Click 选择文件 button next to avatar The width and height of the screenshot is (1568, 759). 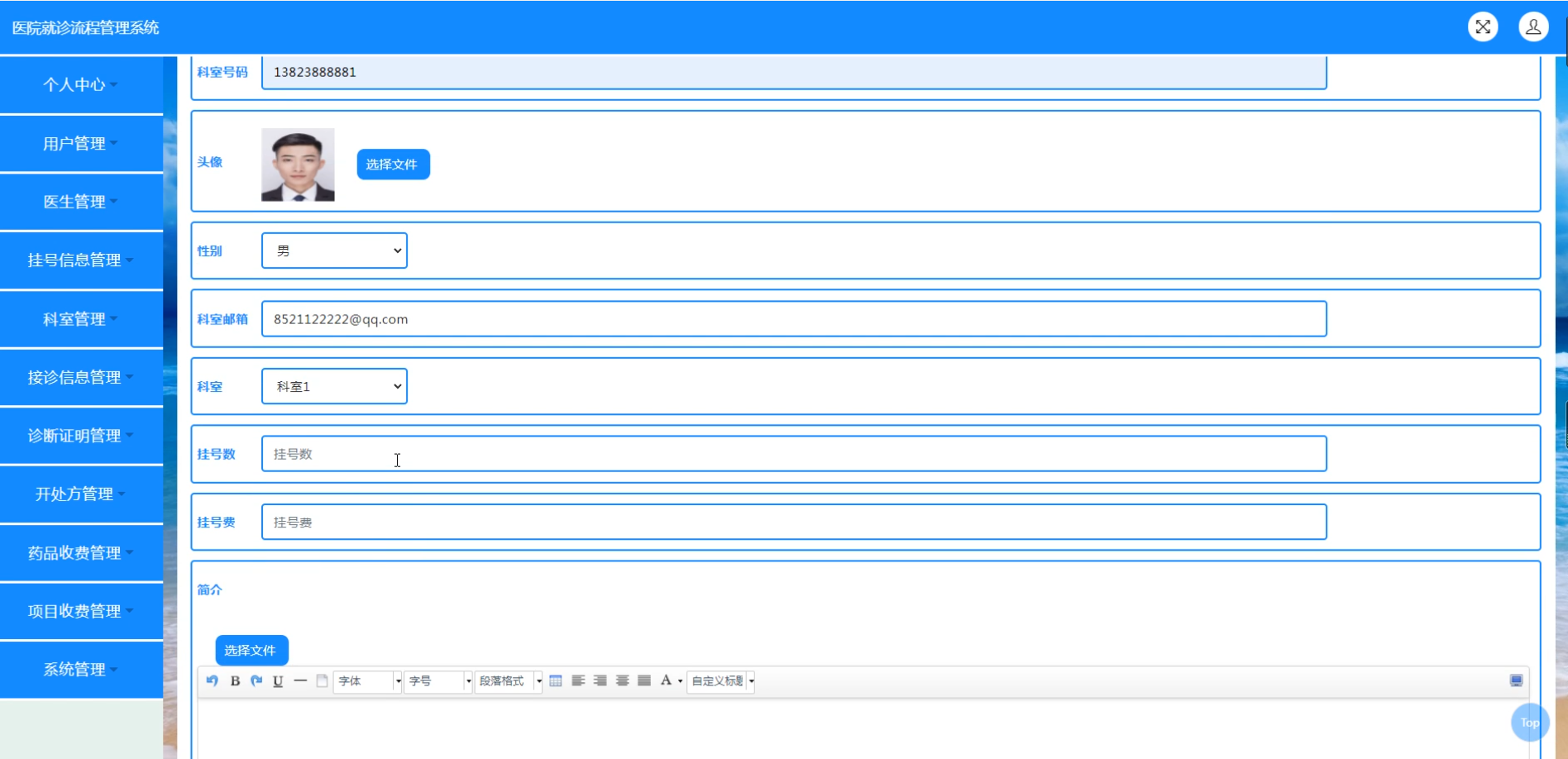[x=393, y=165]
